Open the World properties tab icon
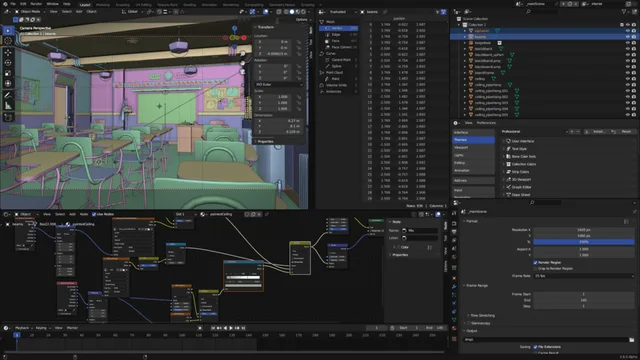This screenshot has width=640, height=360. (454, 257)
